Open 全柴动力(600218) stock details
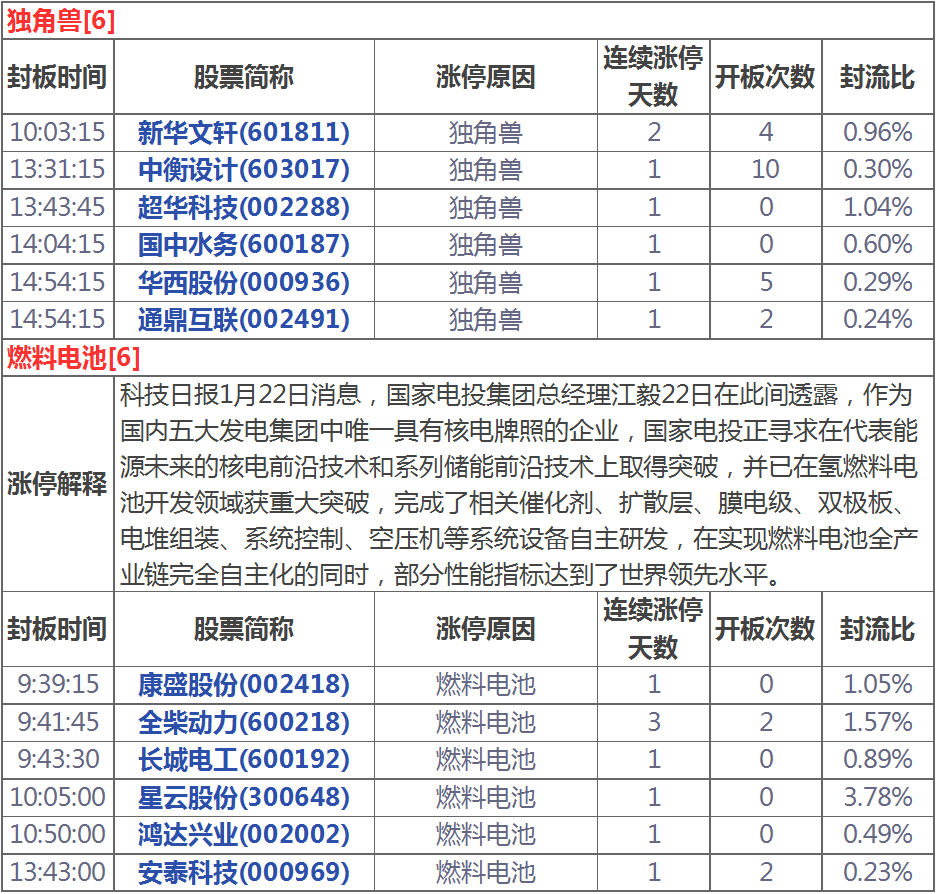 click(x=244, y=723)
